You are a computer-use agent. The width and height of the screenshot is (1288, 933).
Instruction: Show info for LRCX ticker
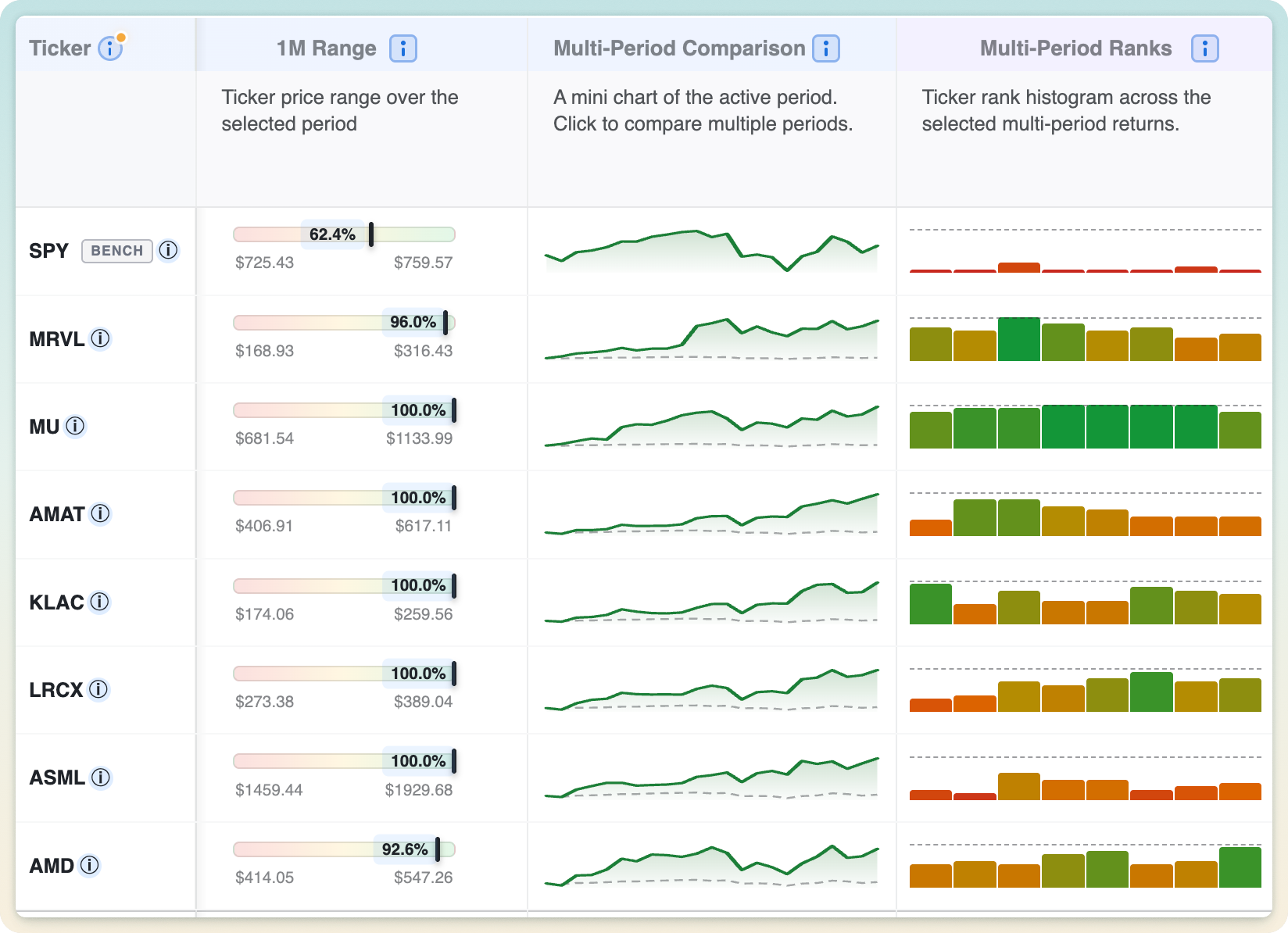click(98, 690)
